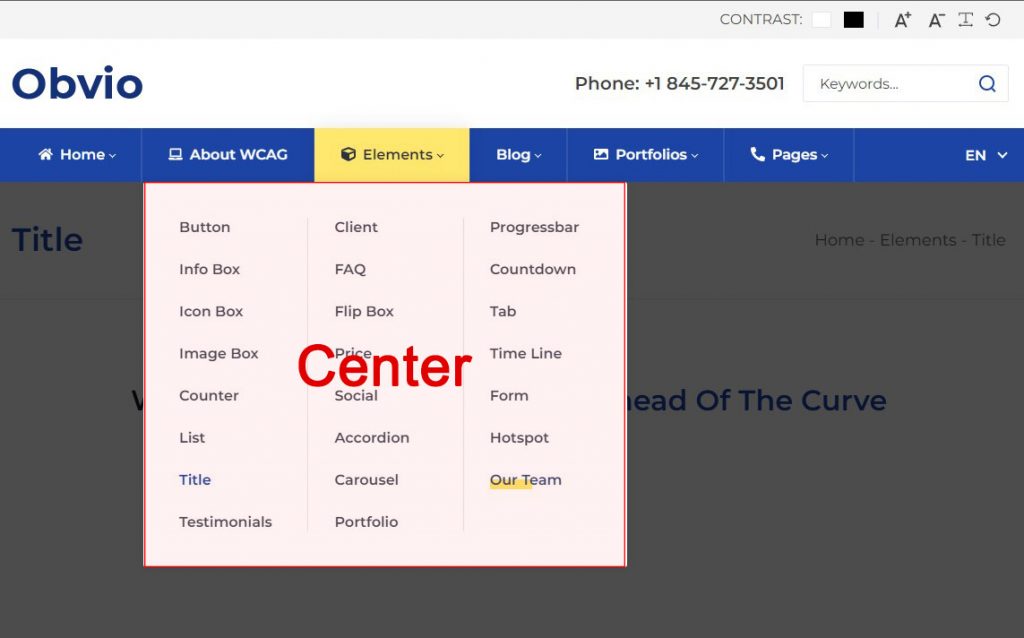Enable white contrast mode swatch

coord(822,19)
